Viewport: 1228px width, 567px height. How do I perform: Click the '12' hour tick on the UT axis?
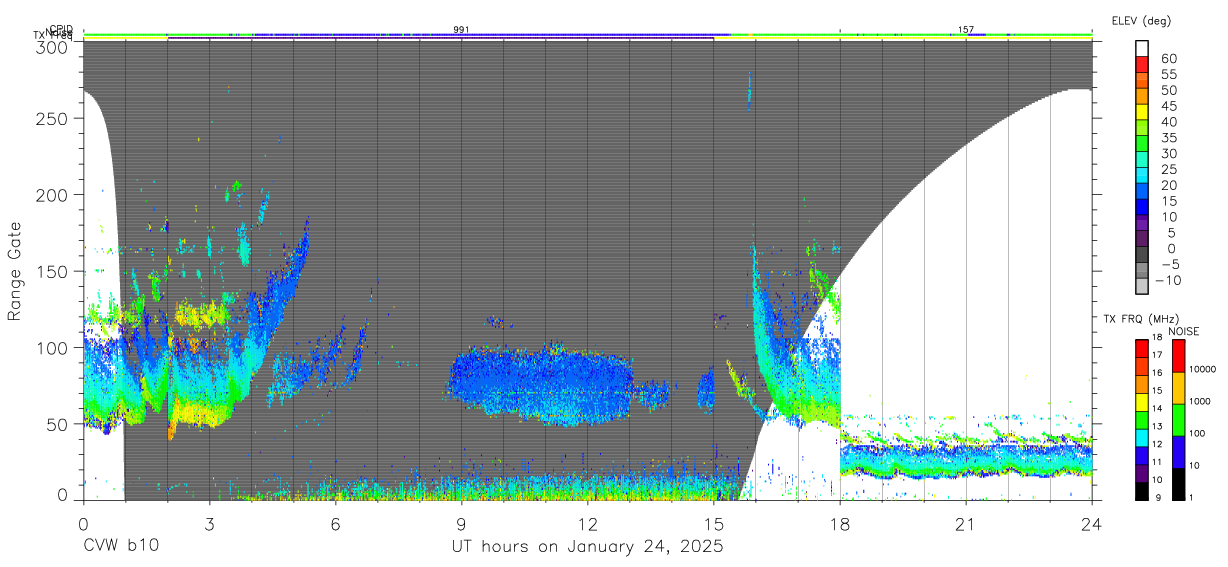[x=587, y=523]
